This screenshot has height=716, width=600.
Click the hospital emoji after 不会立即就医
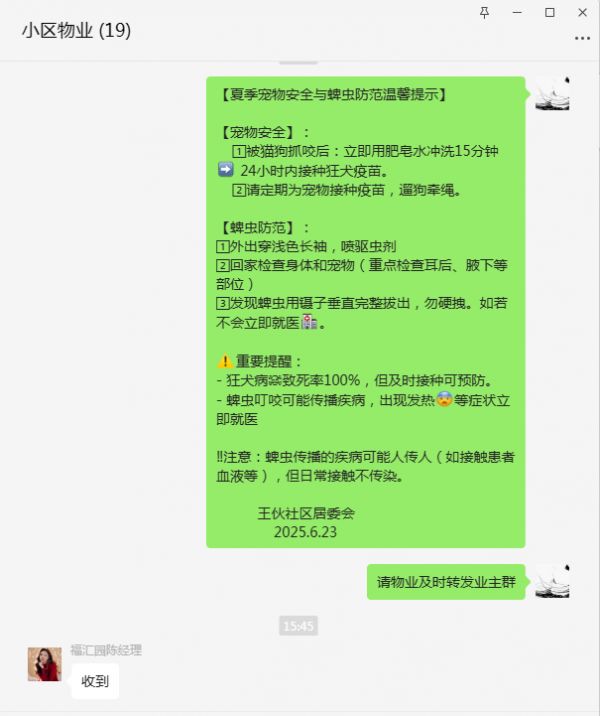[x=310, y=322]
